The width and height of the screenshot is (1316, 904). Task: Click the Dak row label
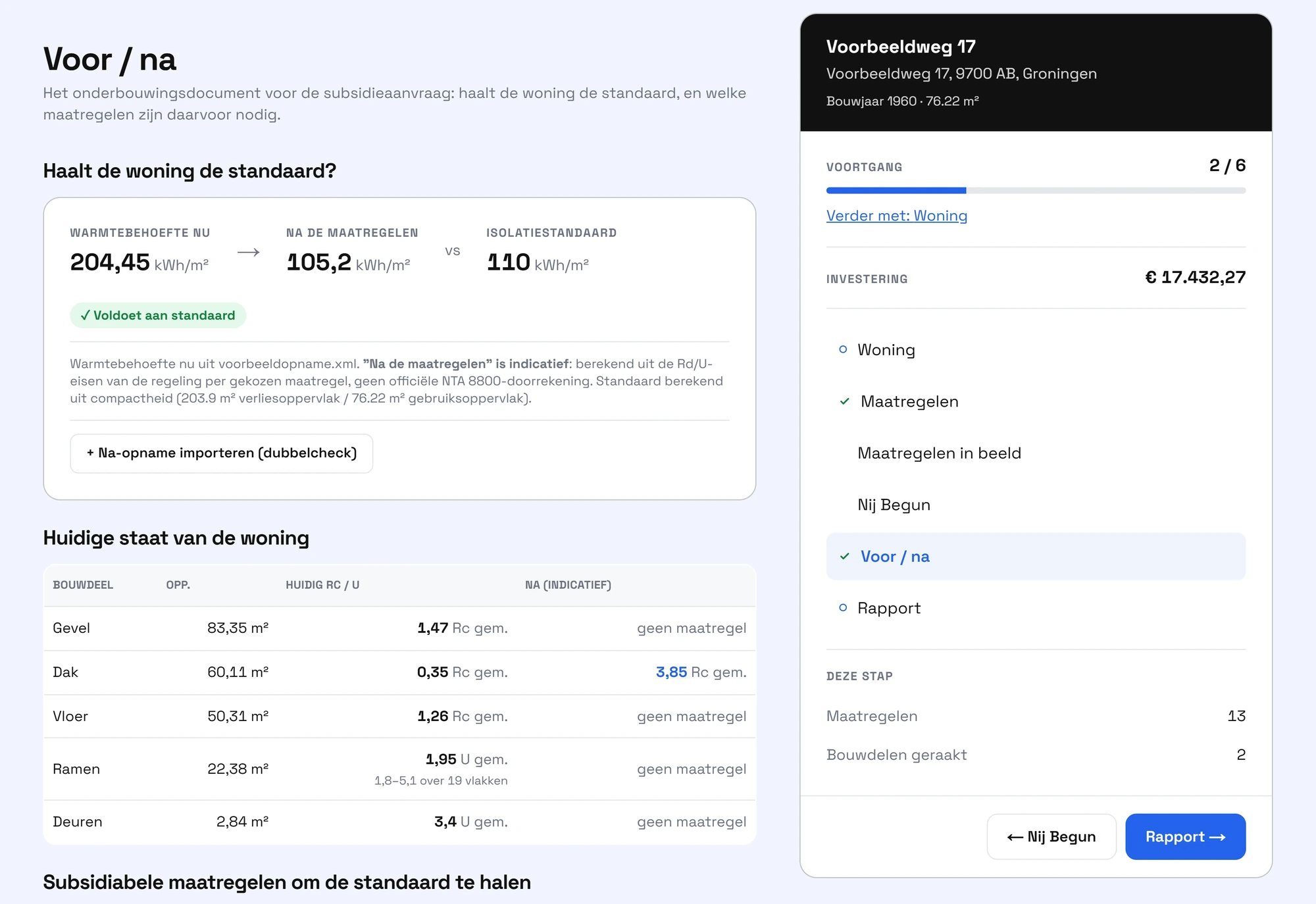pyautogui.click(x=65, y=672)
